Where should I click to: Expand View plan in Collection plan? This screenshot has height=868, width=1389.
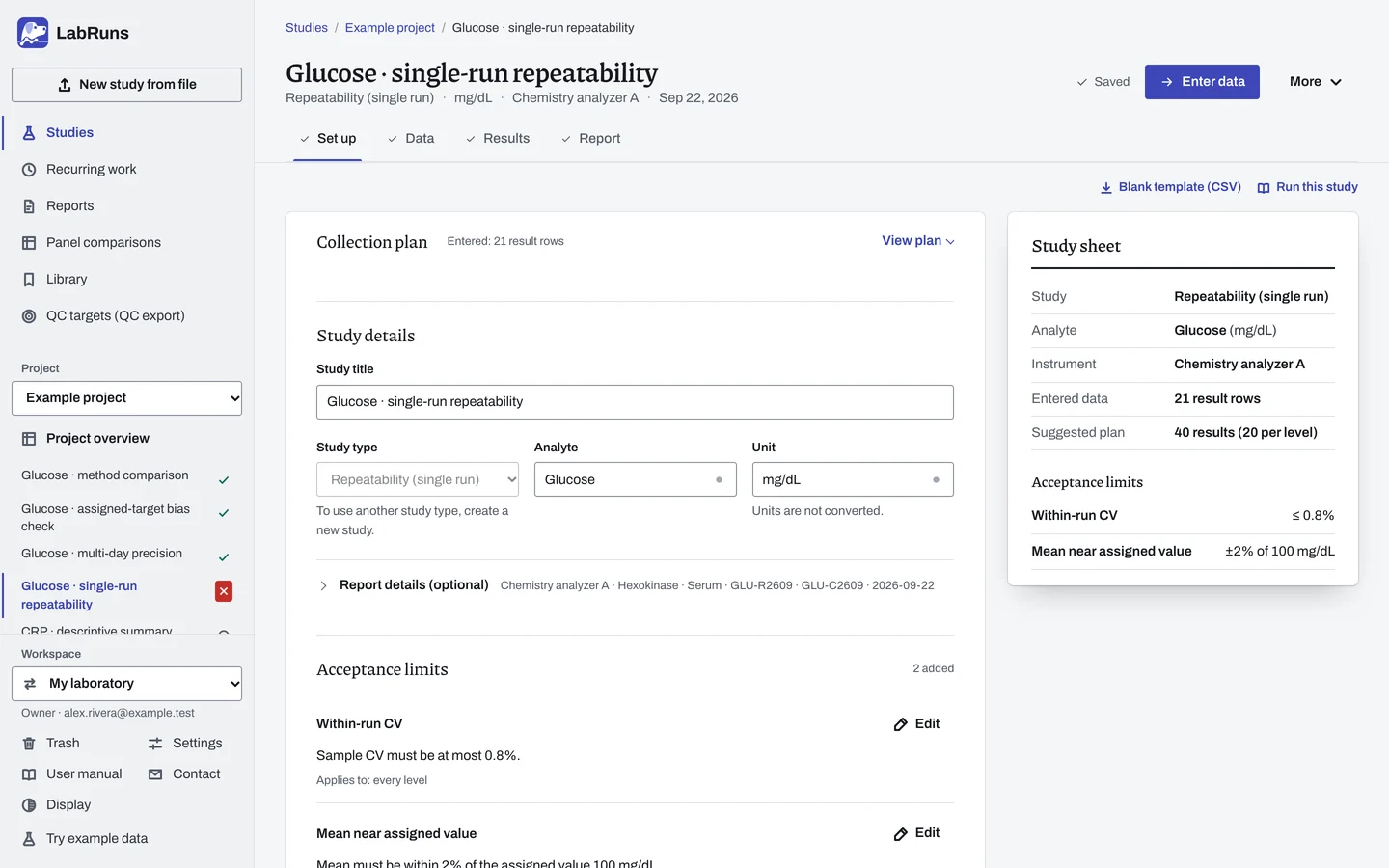coord(918,241)
